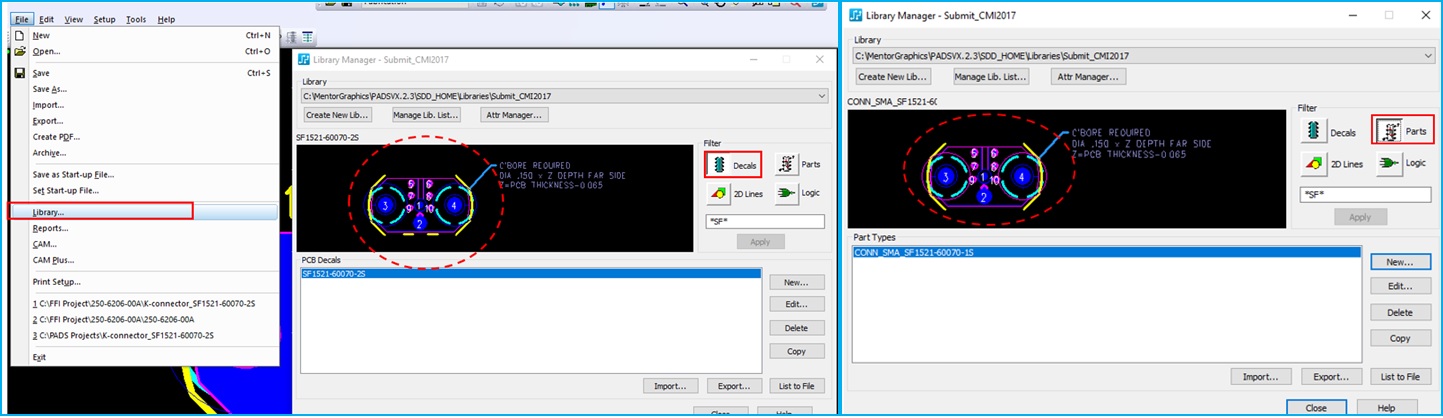Choose Create PDF... in File menu
This screenshot has height=418, width=1443.
point(56,137)
